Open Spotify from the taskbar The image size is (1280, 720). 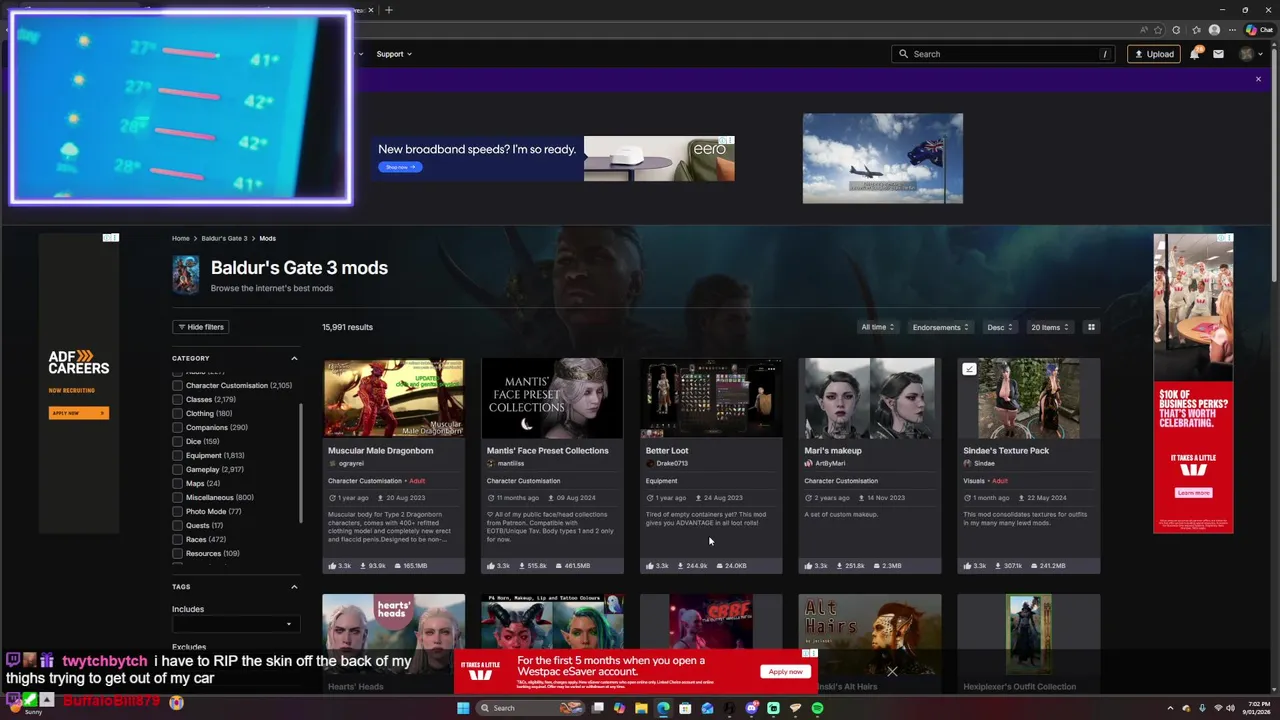tap(817, 708)
